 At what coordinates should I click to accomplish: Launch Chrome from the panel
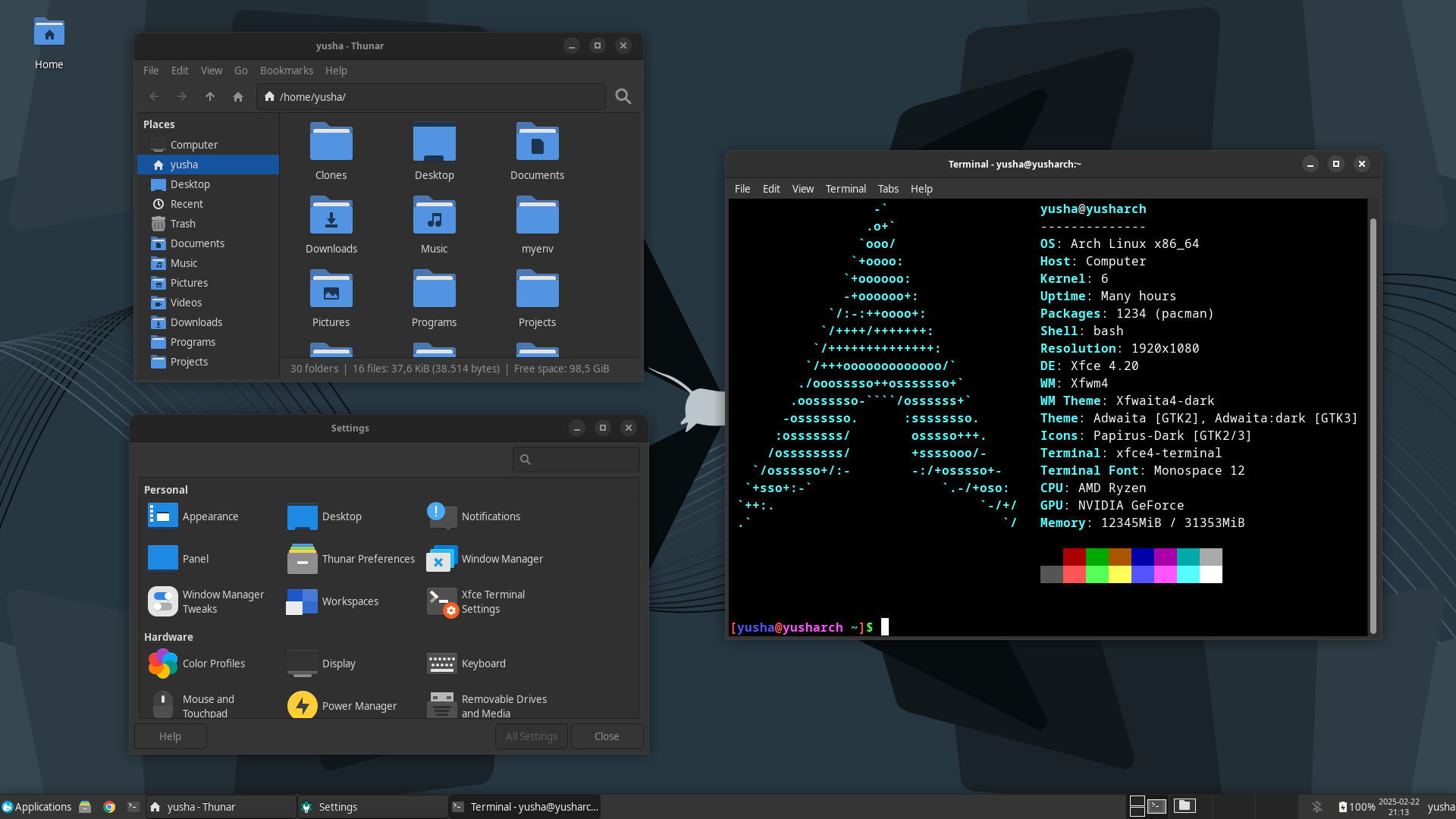(x=109, y=807)
